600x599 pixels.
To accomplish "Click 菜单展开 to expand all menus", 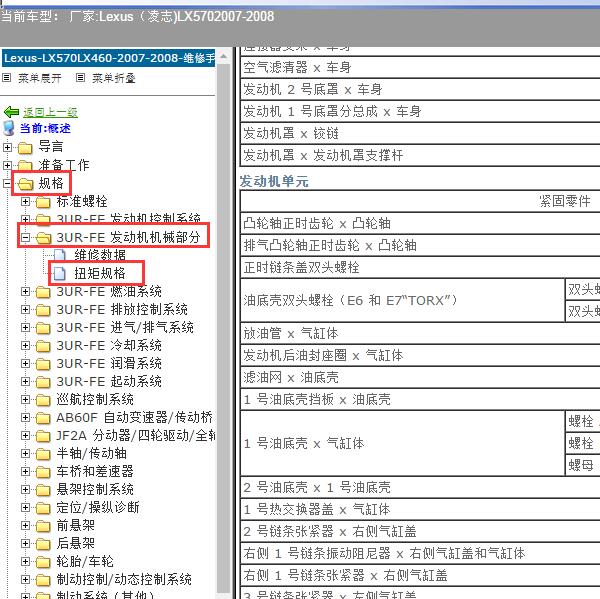I will click(x=39, y=78).
